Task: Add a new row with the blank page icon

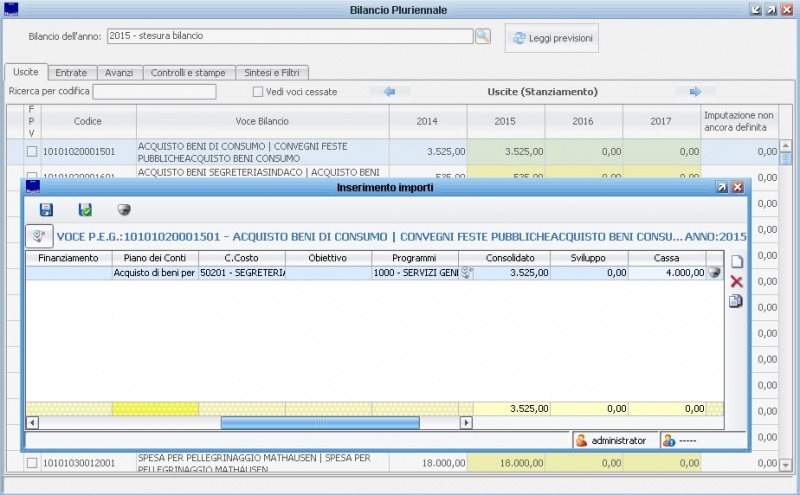Action: tap(736, 262)
